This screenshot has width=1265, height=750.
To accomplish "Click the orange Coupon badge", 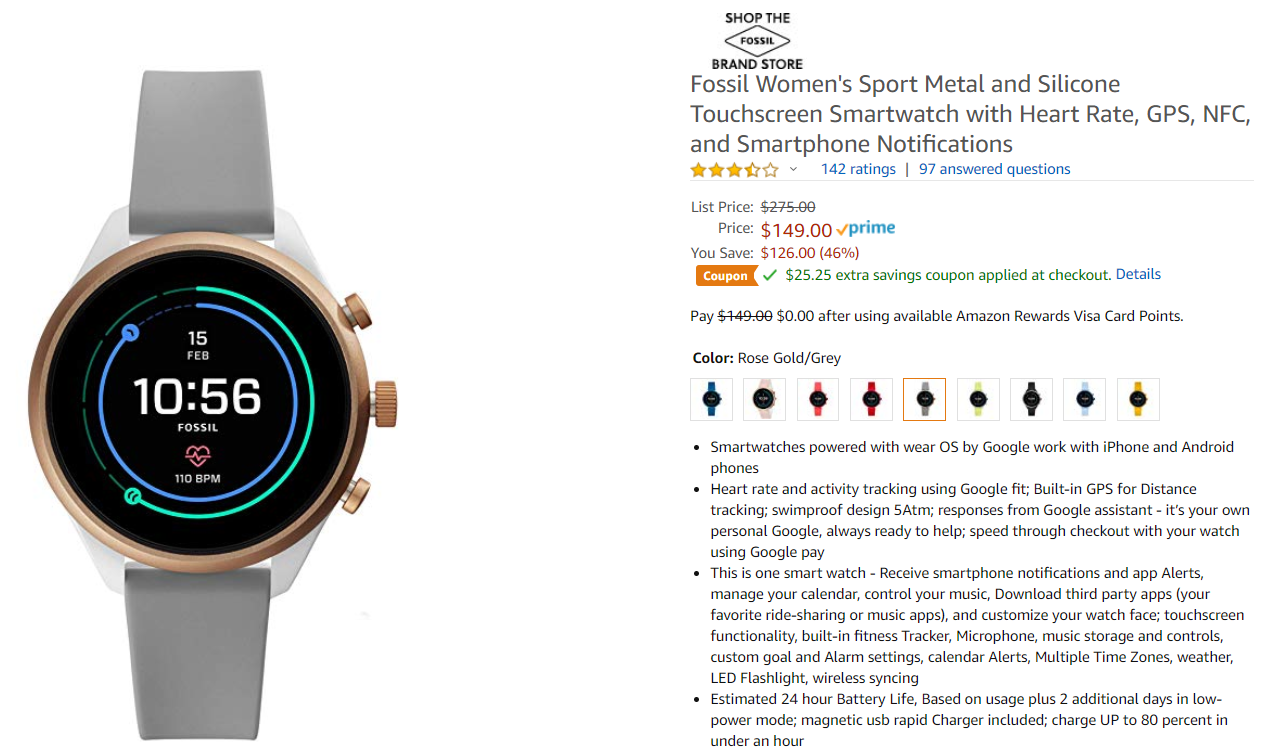I will pyautogui.click(x=725, y=276).
